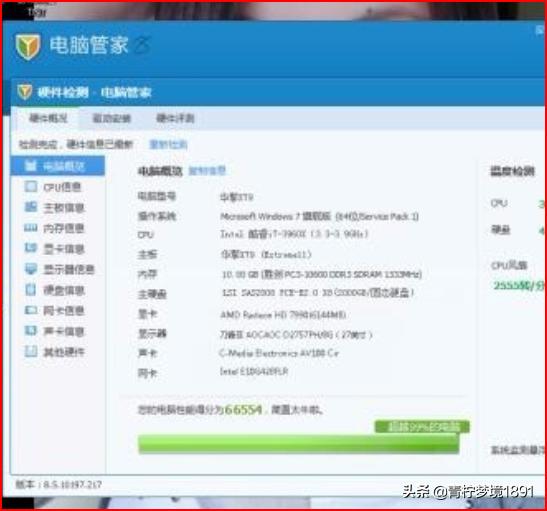Click the pencil icon beside the 电脑管家 title
This screenshot has width=547, height=511.
[142, 45]
